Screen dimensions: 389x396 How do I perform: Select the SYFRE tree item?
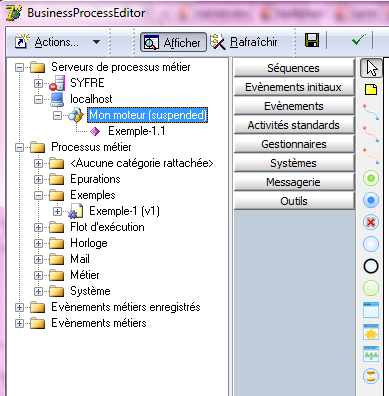[x=87, y=83]
